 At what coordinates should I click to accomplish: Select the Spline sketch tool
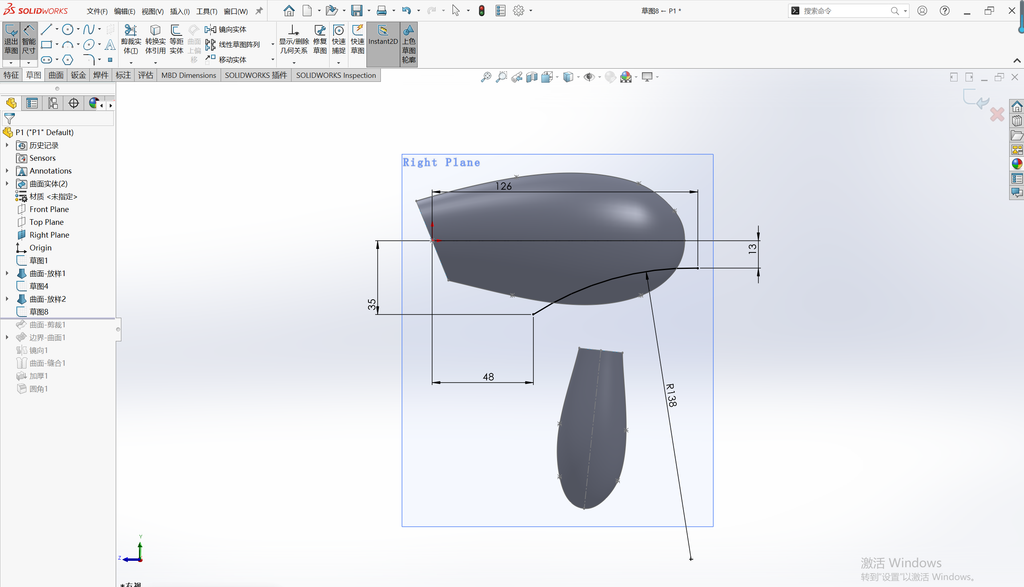point(89,29)
